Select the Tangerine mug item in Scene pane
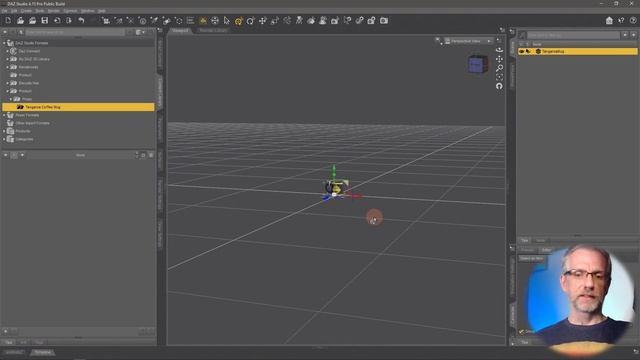The width and height of the screenshot is (640, 360). (x=578, y=51)
